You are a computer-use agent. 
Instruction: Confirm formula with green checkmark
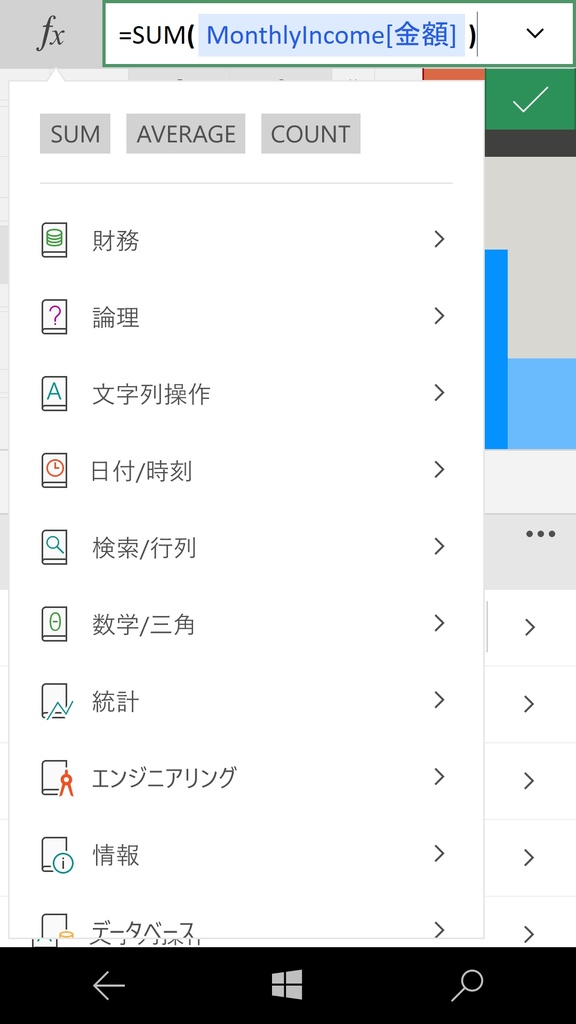(530, 100)
